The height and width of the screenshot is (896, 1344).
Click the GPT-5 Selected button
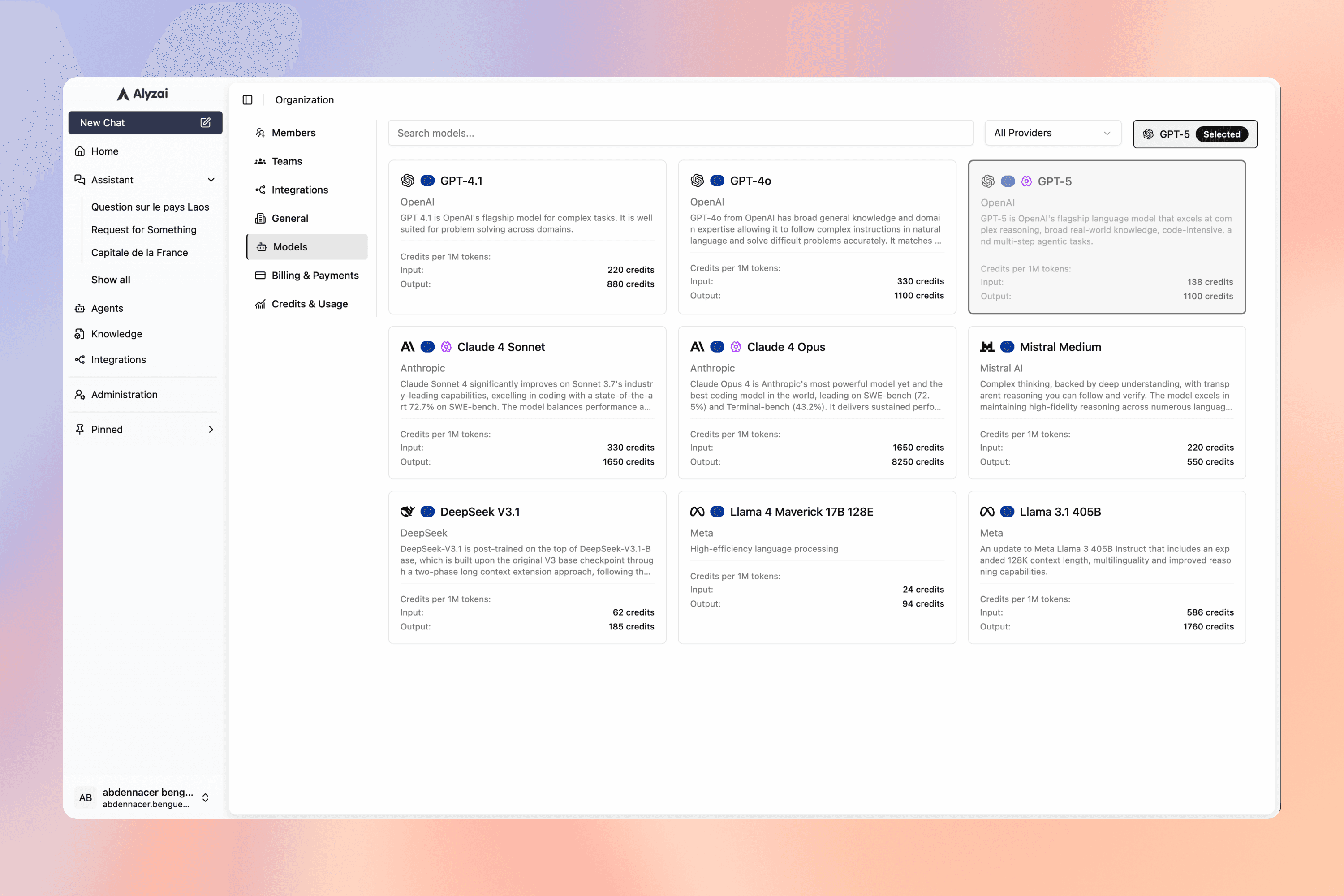click(1194, 134)
